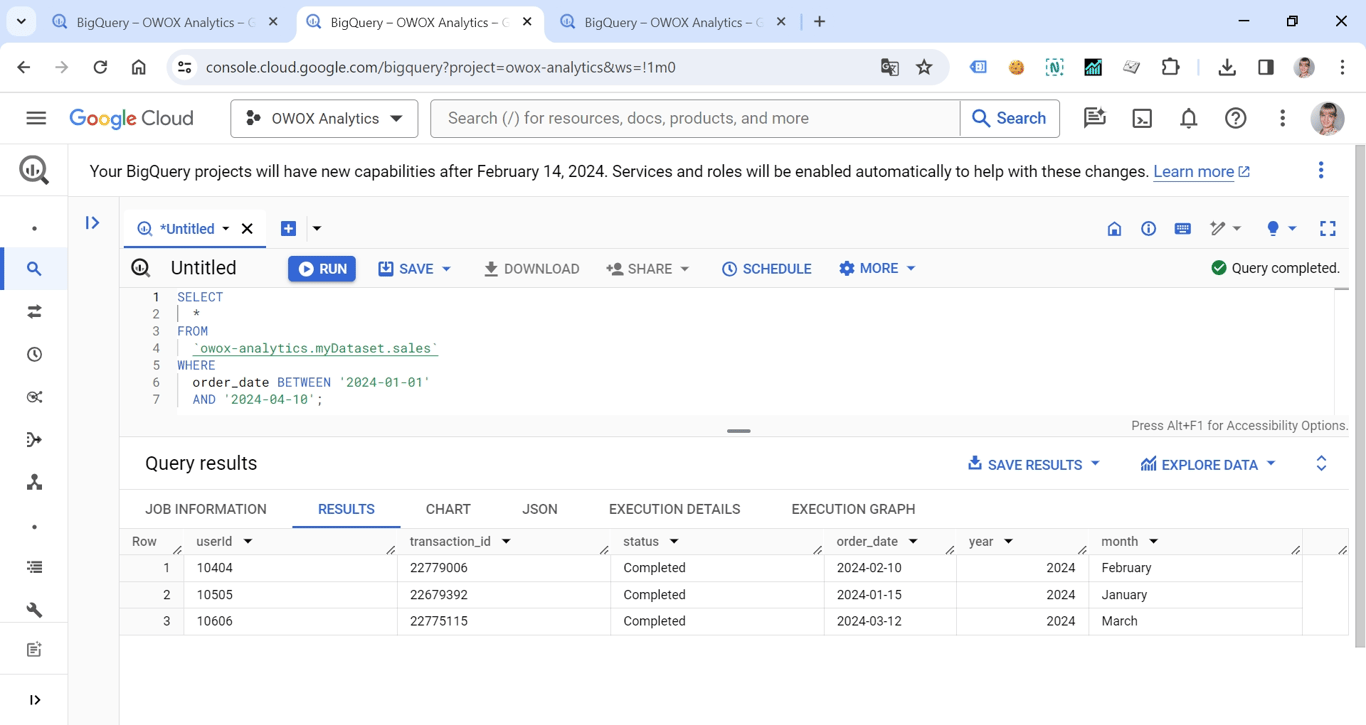
Task: Open Scheduled queries clock icon in sidebar
Action: click(x=34, y=355)
